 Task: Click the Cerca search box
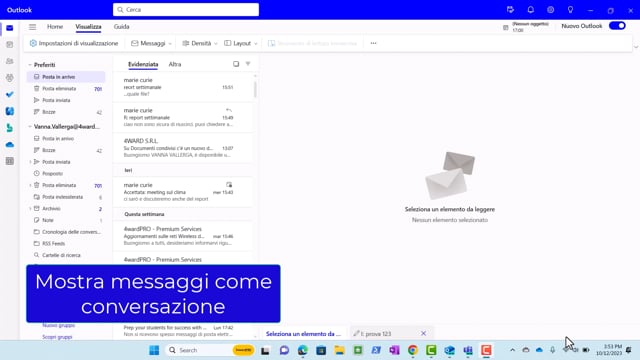[x=186, y=9]
